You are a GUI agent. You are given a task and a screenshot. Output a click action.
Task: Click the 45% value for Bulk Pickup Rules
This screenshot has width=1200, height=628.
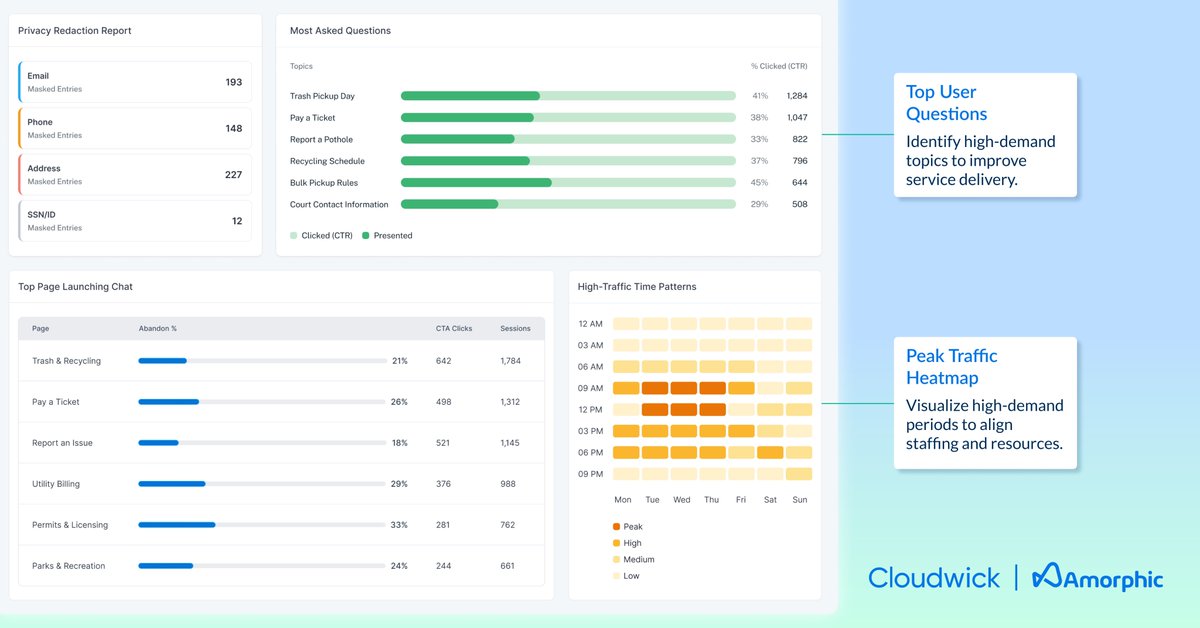point(759,183)
